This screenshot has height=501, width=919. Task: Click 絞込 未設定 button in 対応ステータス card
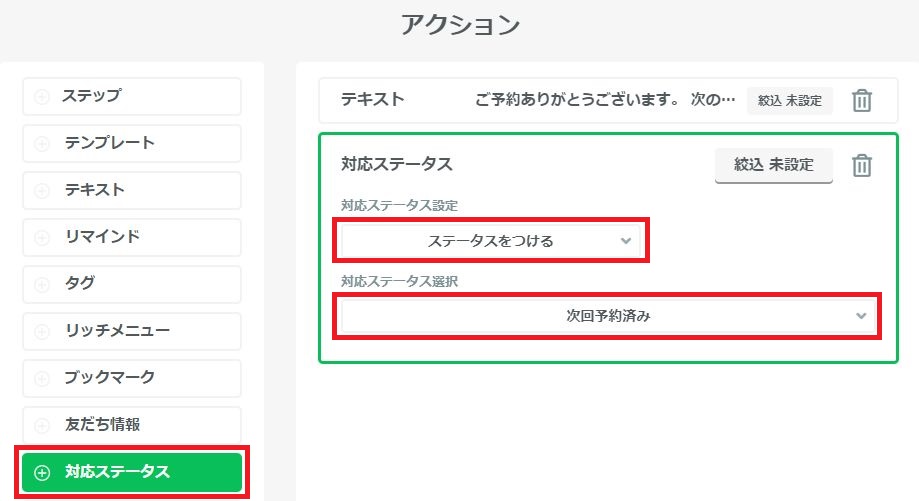[x=773, y=166]
